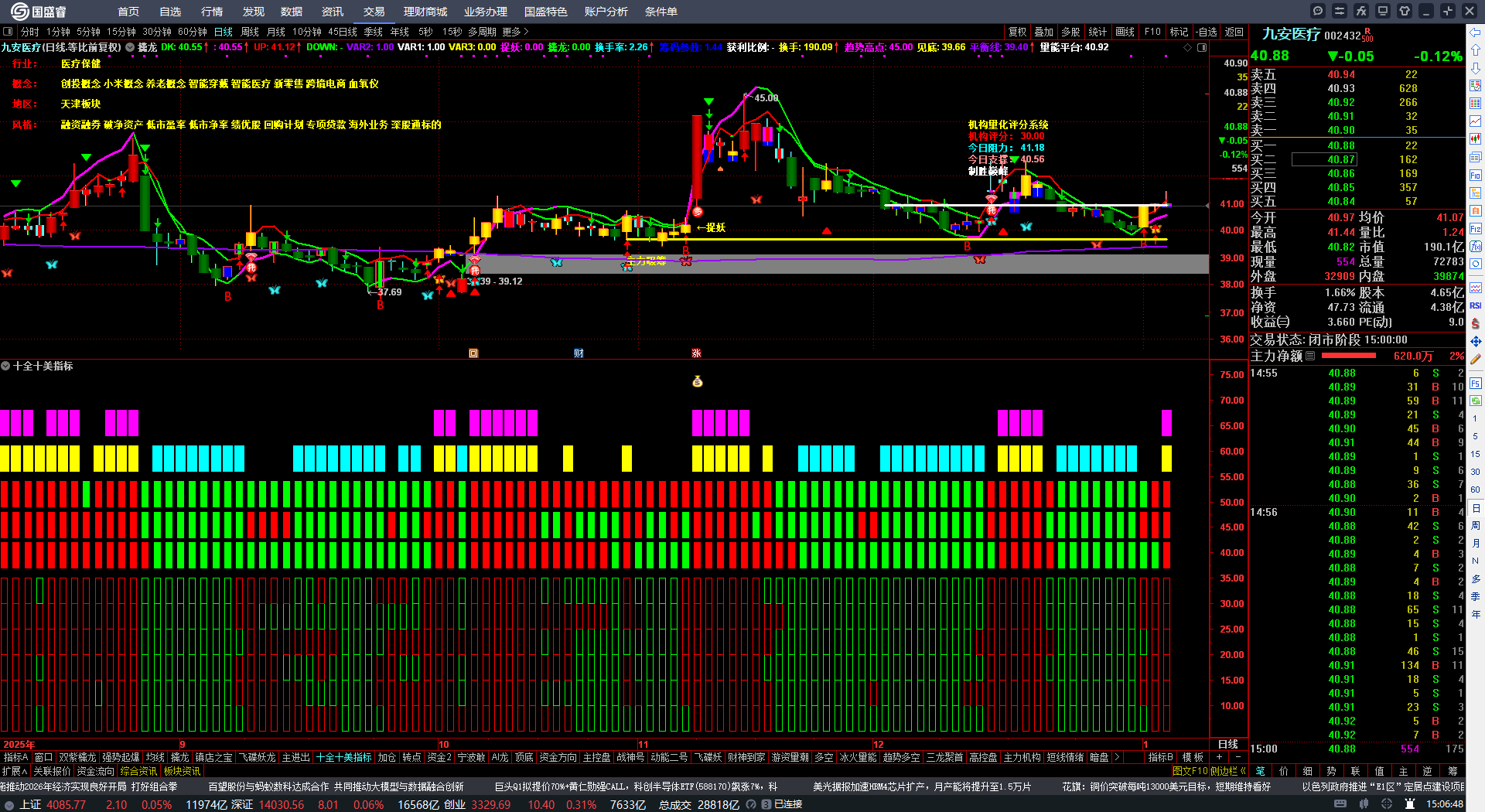Screen dimensions: 1485x812
Task: Click the indicator tabs right scroll arrow
Action: click(x=1117, y=757)
